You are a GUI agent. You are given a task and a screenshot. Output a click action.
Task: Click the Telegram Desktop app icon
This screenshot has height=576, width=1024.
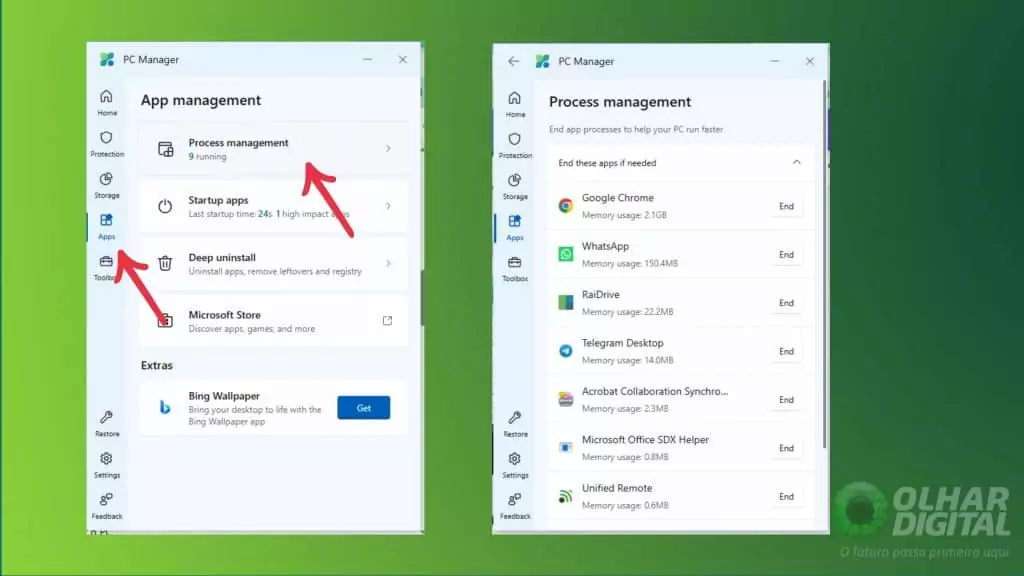(566, 351)
